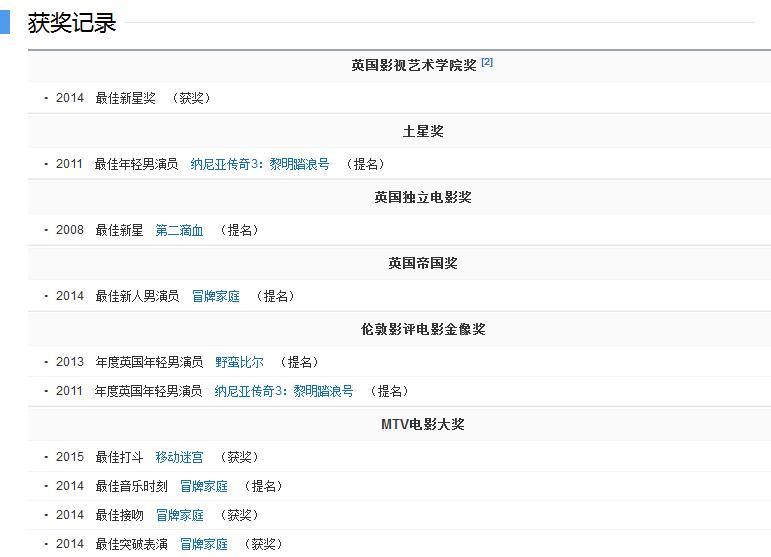Image resolution: width=771 pixels, height=557 pixels.
Task: Click 最佳打斗 text in 2015 row
Action: pyautogui.click(x=119, y=457)
